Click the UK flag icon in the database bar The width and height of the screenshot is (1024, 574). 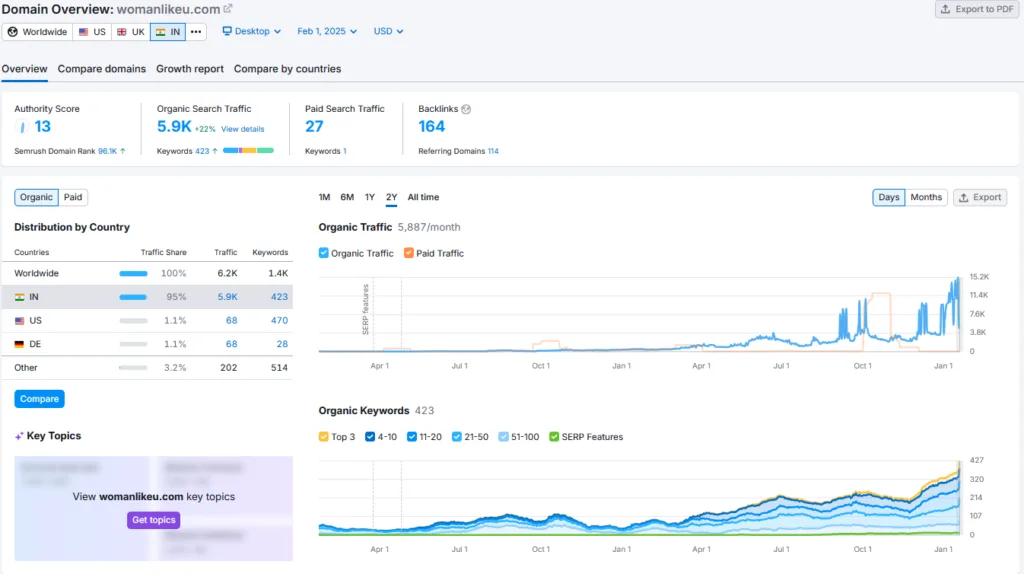(121, 31)
